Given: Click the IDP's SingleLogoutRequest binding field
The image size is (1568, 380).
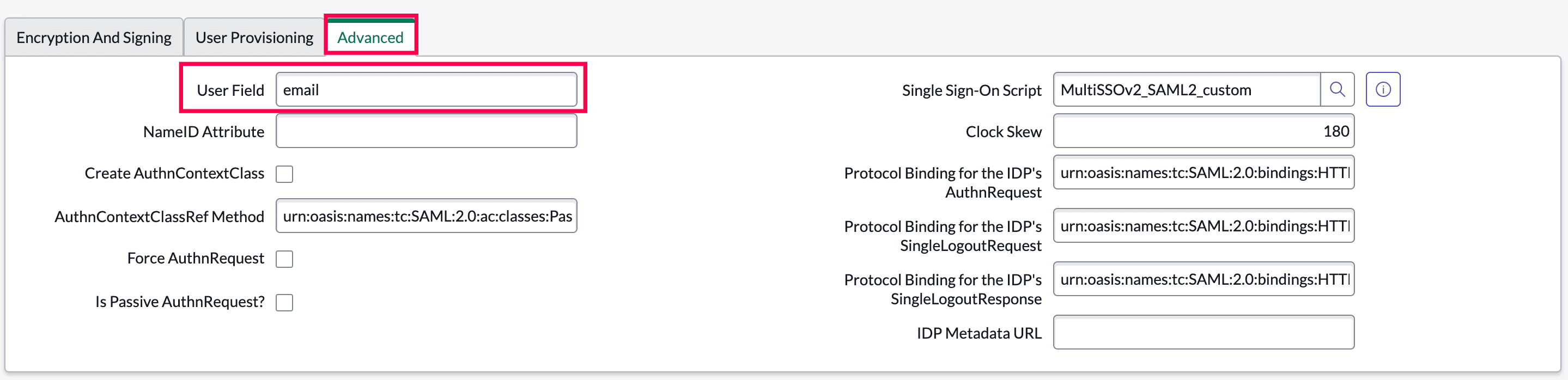Looking at the screenshot, I should point(1203,225).
